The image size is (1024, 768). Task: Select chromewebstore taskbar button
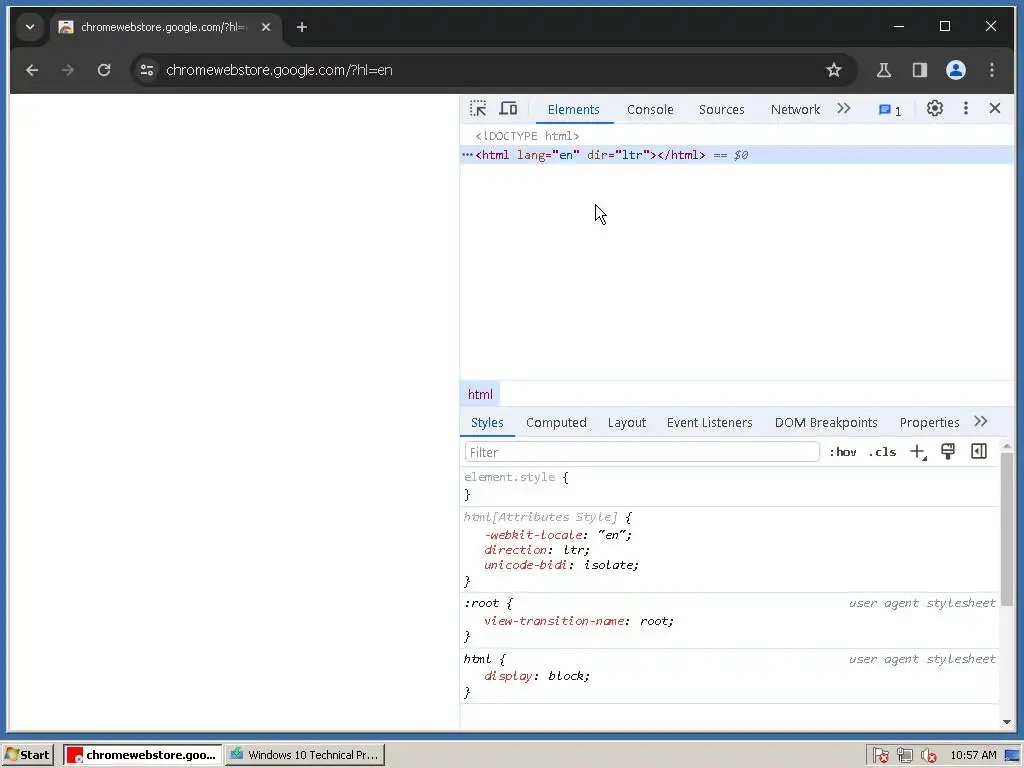pyautogui.click(x=142, y=755)
